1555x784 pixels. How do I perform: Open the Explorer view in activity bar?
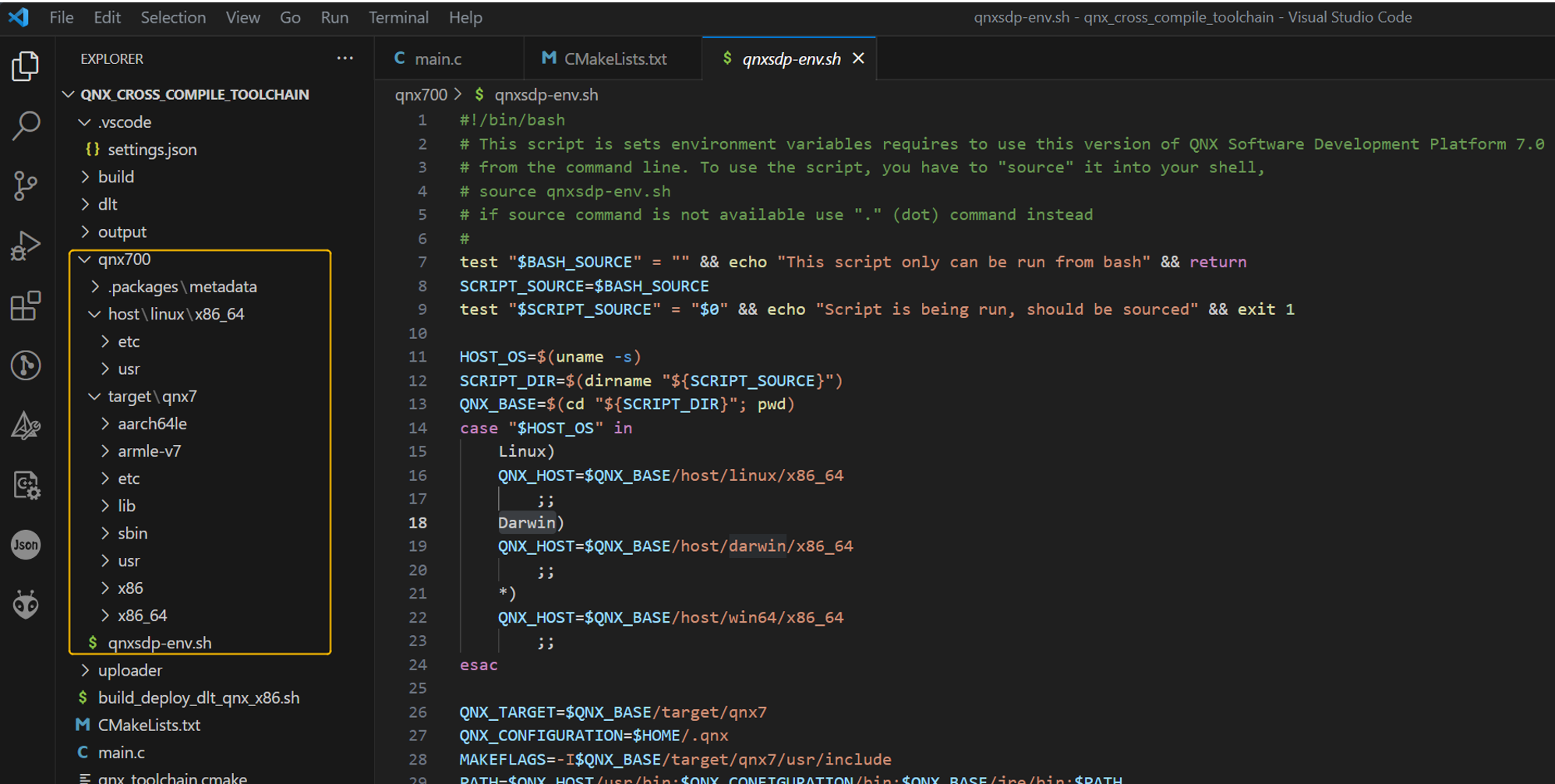[x=26, y=66]
